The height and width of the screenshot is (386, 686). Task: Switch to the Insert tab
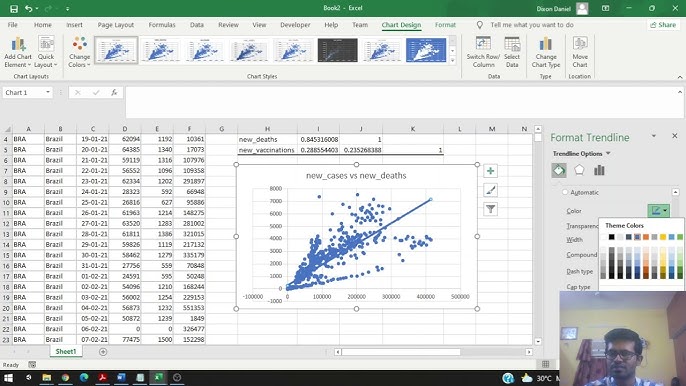pyautogui.click(x=74, y=25)
